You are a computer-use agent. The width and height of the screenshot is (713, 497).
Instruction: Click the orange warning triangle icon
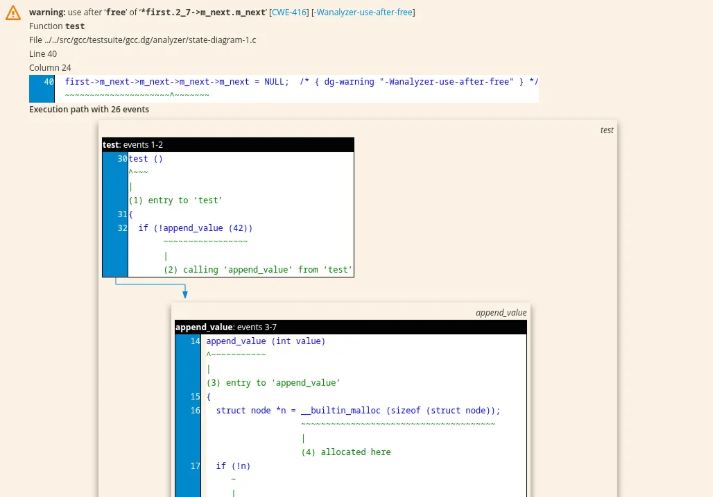(x=13, y=13)
